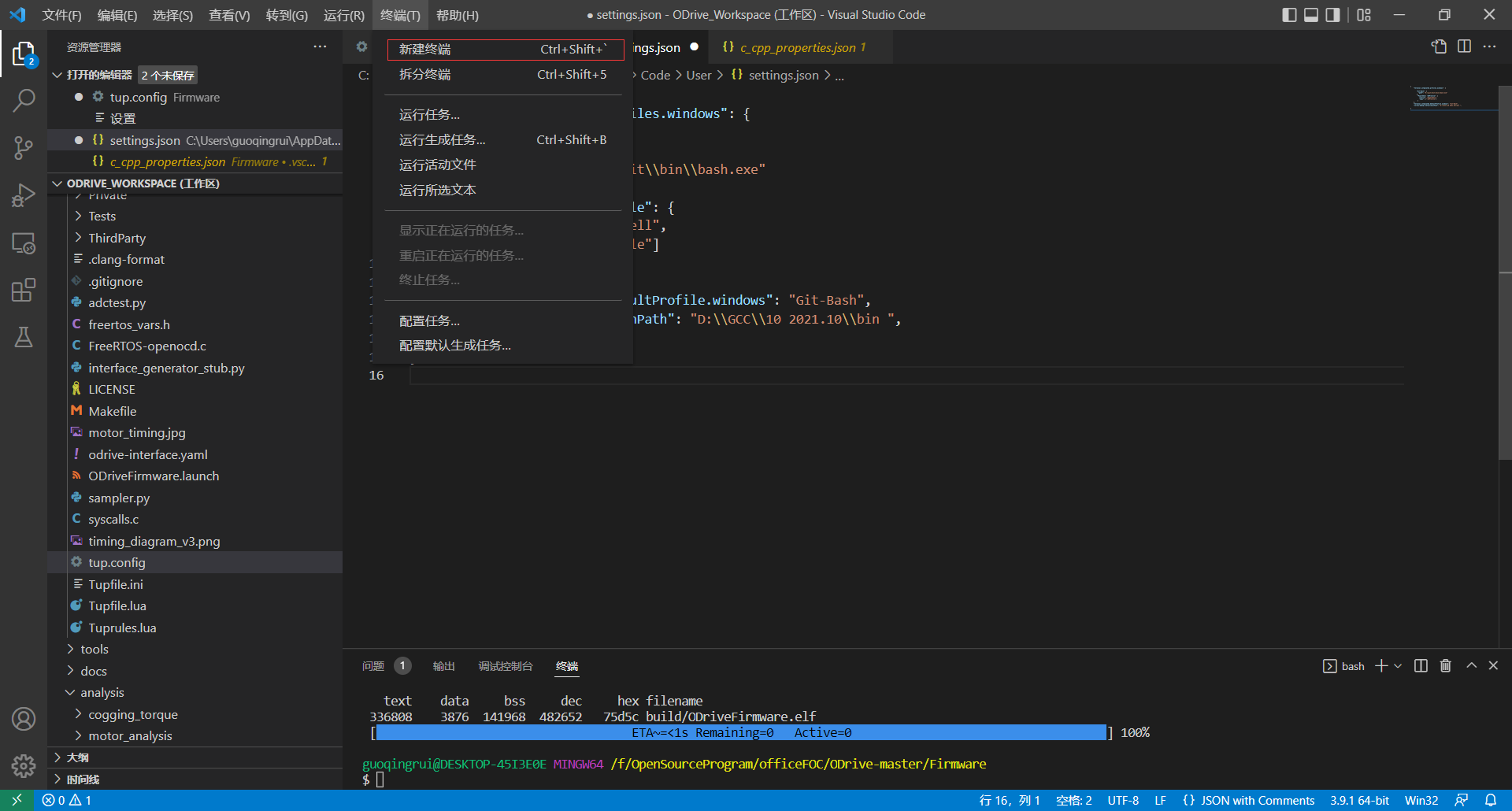Screen dimensions: 1512x811
Task: Create a new terminal with the plus icon
Action: tap(1380, 665)
